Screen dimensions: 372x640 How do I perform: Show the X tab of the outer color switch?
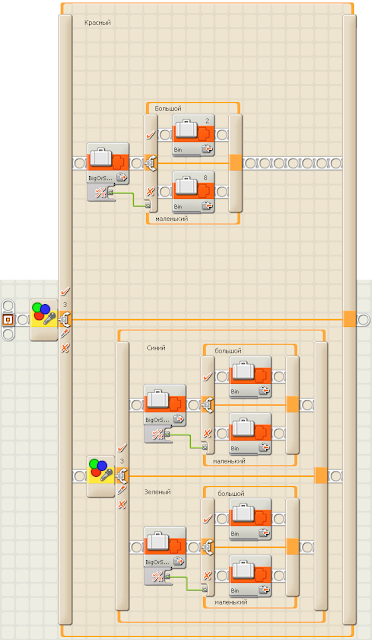[x=65, y=348]
